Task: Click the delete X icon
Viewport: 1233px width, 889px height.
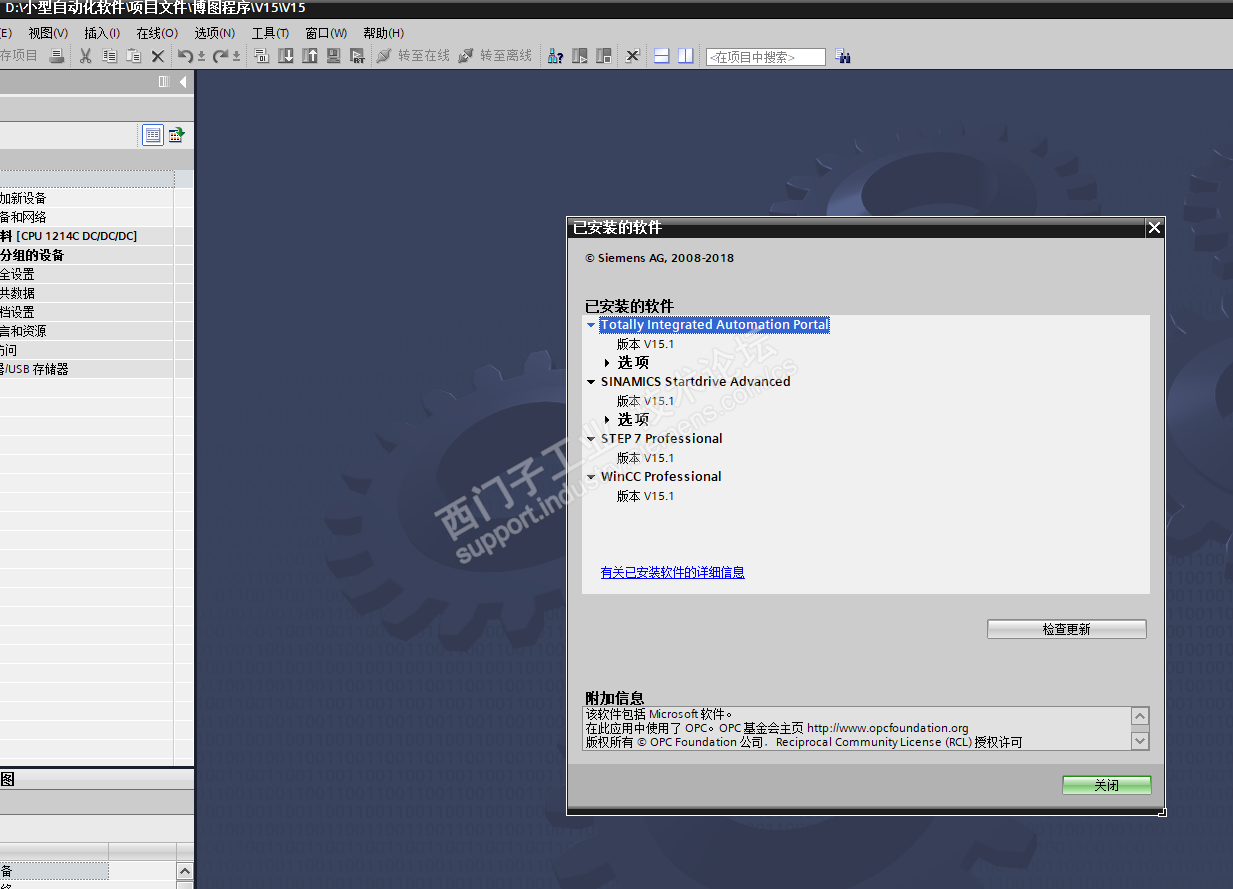Action: [x=157, y=56]
